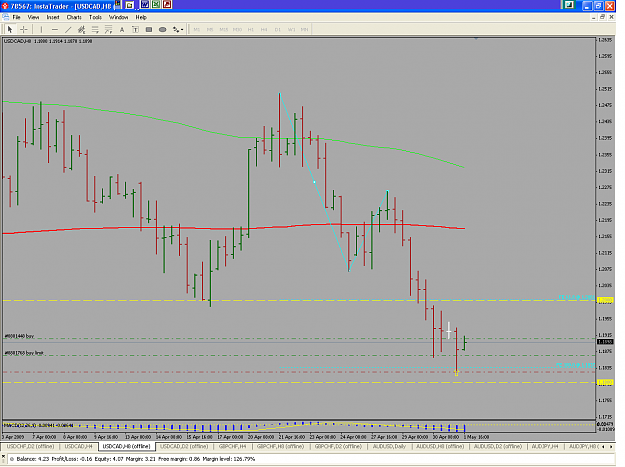Screen dimensions: 625x467
Task: Open the Window menu
Action: coord(118,17)
